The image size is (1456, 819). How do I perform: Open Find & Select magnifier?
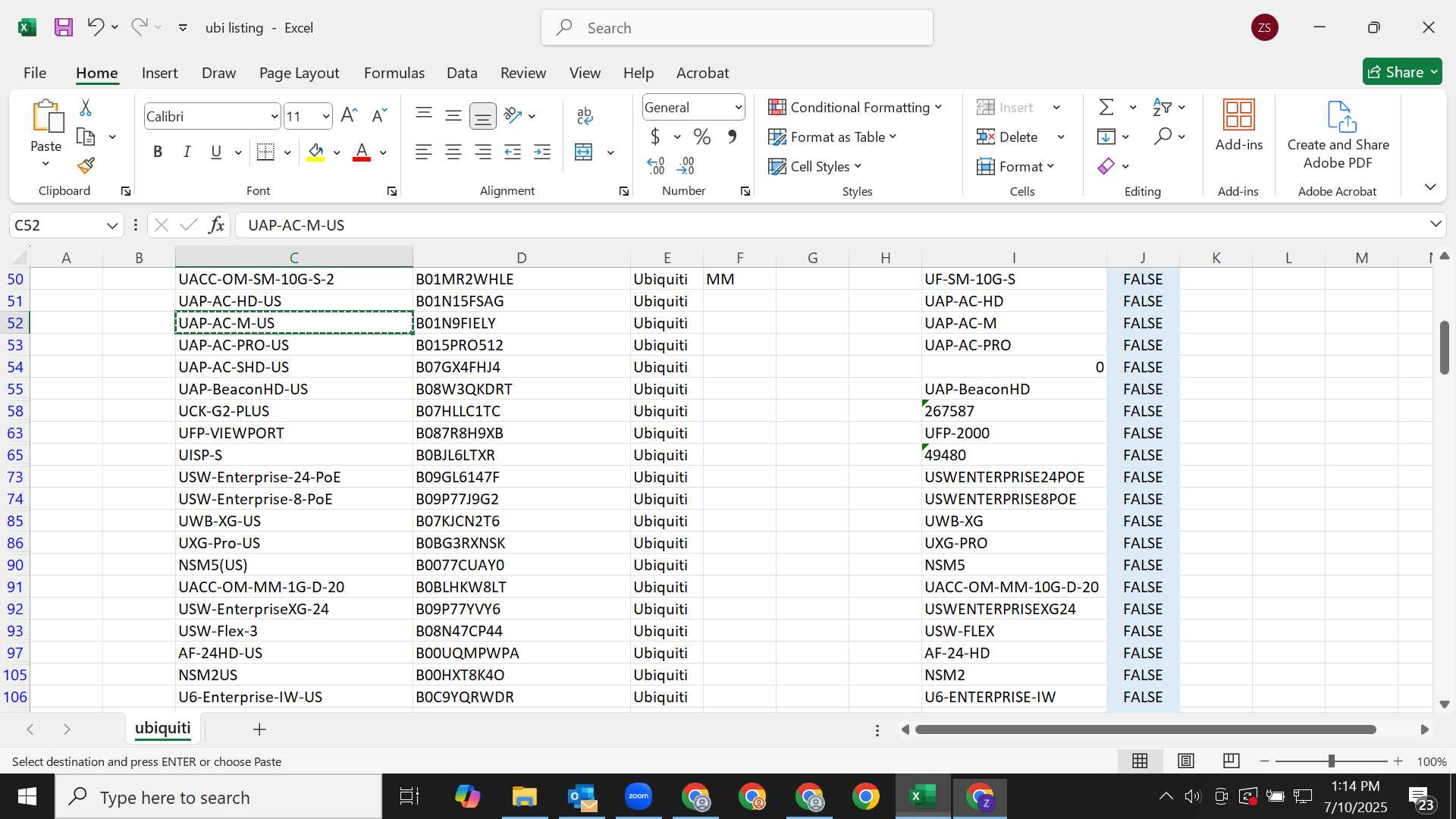[x=1163, y=136]
